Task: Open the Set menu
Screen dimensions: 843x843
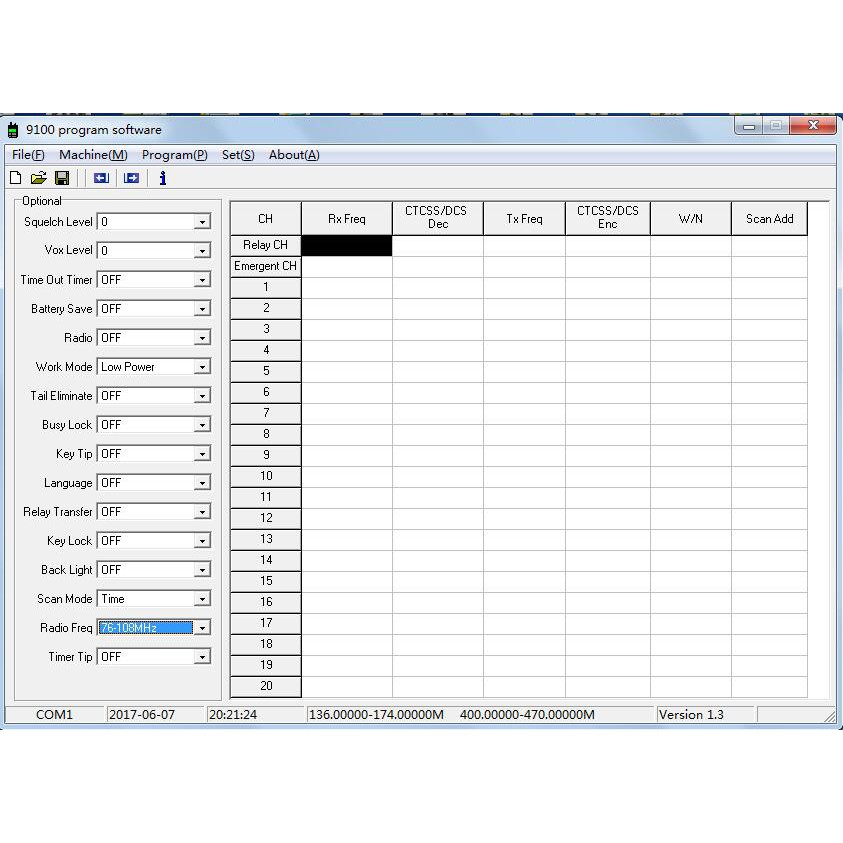Action: pos(238,155)
